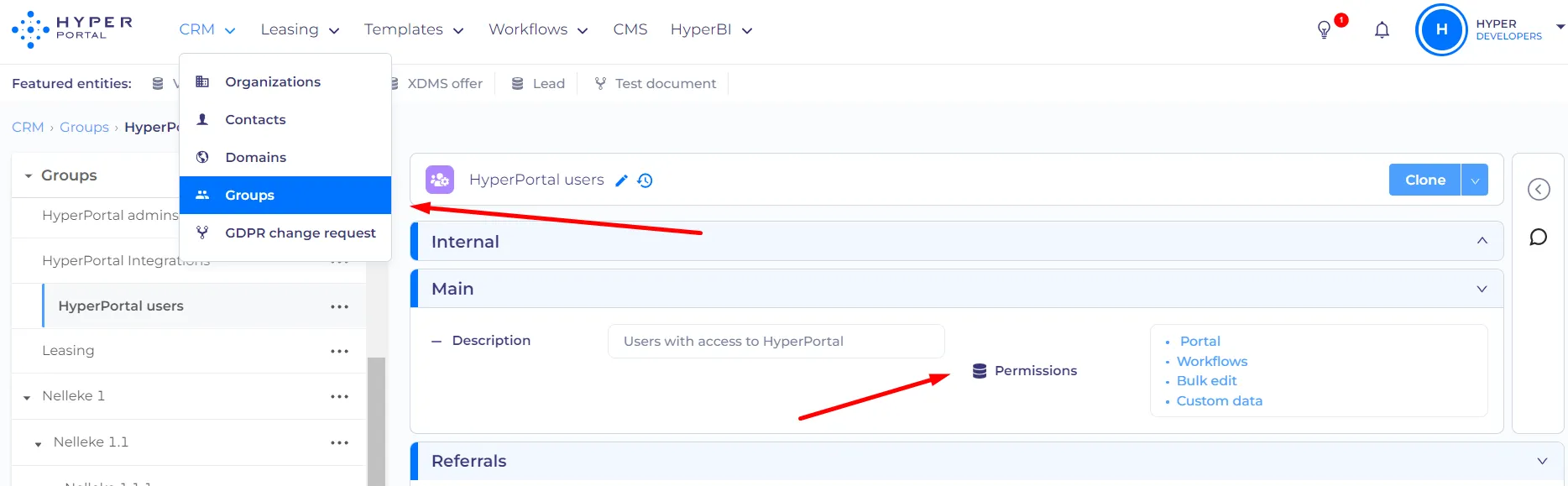The width and height of the screenshot is (1568, 486).
Task: Open the Hyper Developers profile avatar
Action: click(x=1441, y=30)
